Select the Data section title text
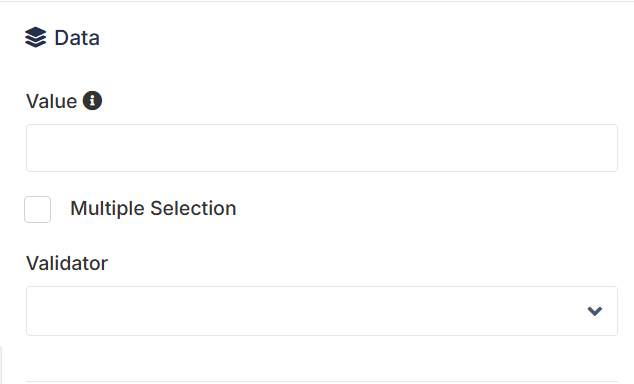This screenshot has height=384, width=634. [77, 38]
